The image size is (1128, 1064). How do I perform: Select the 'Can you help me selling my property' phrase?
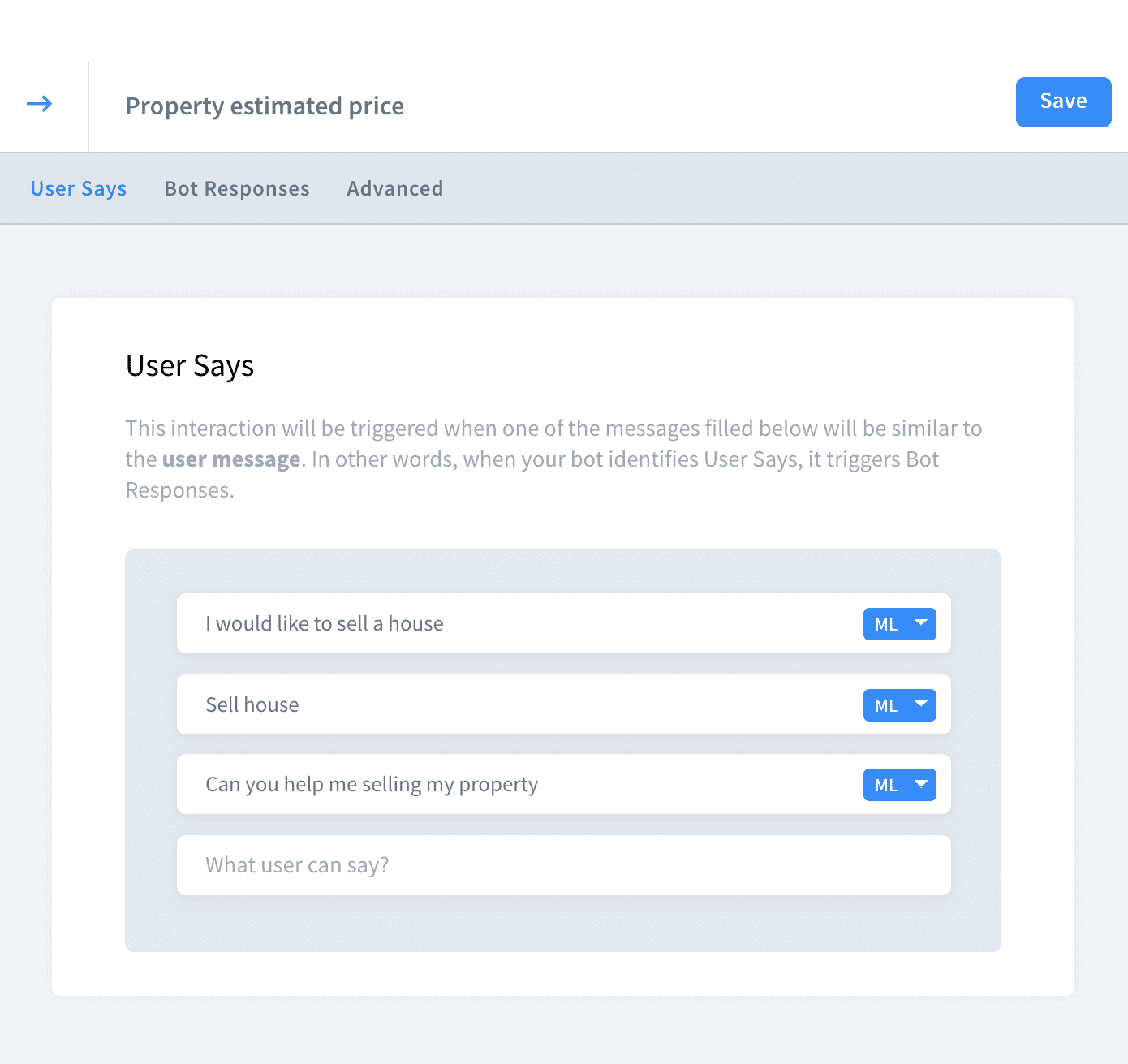(x=372, y=784)
